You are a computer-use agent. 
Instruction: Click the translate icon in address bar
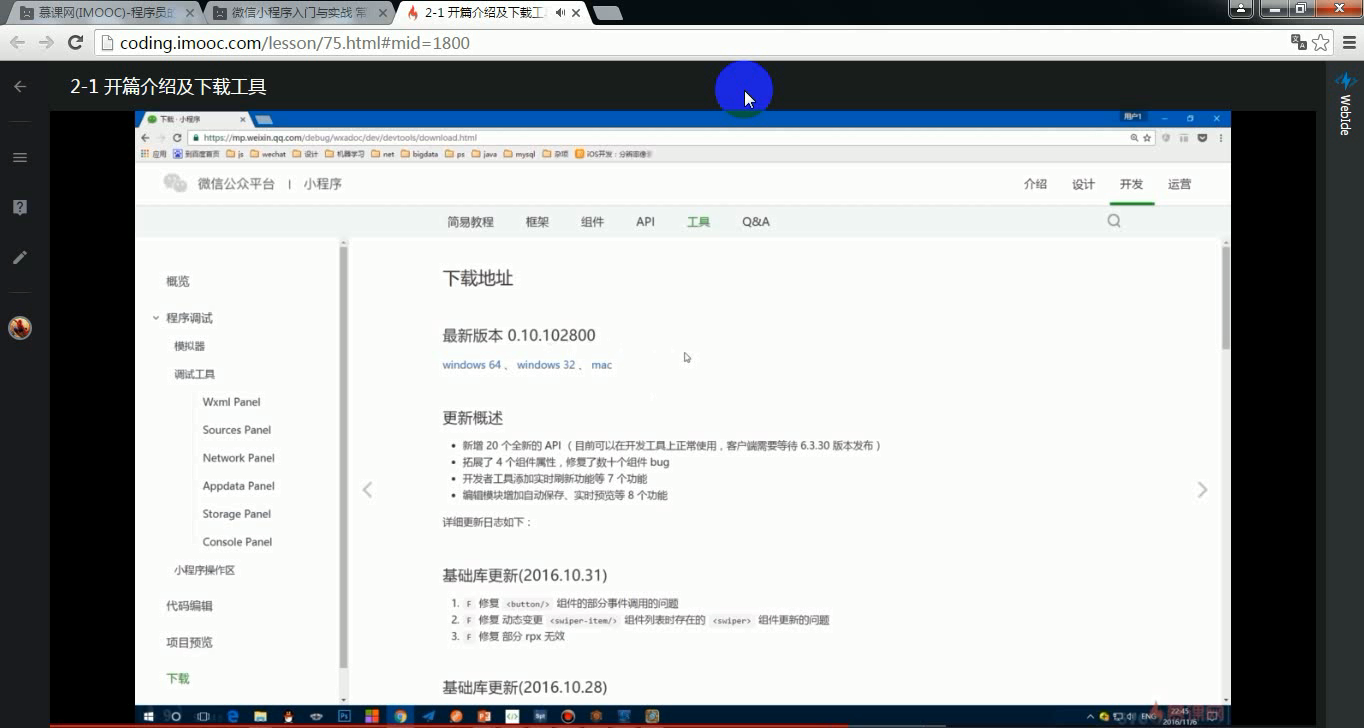point(1298,42)
